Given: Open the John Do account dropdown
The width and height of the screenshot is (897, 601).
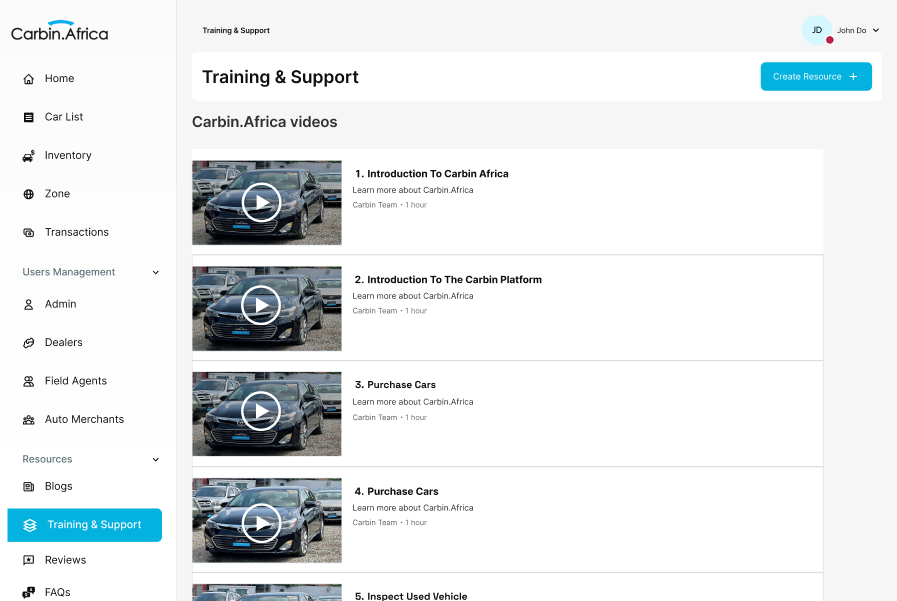Looking at the screenshot, I should pyautogui.click(x=876, y=31).
